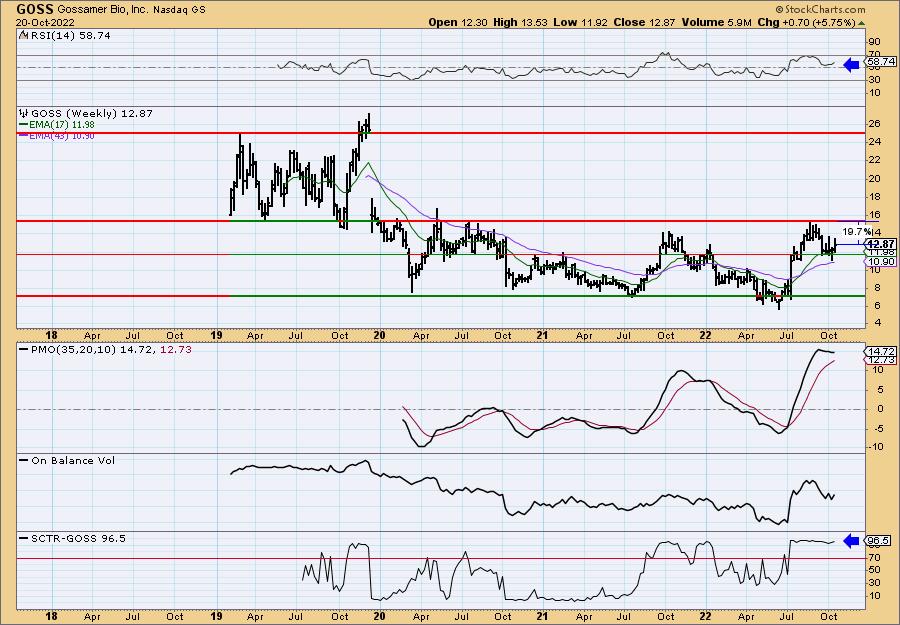900x625 pixels.
Task: Click the 10.90 EMA tag on price axis
Action: coord(881,262)
